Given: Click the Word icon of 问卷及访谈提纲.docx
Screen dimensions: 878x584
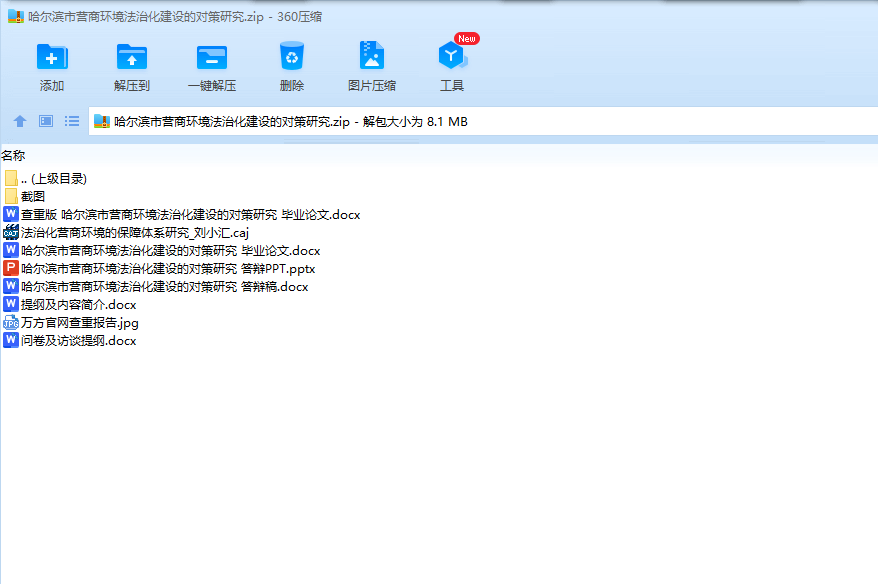Looking at the screenshot, I should coord(11,340).
